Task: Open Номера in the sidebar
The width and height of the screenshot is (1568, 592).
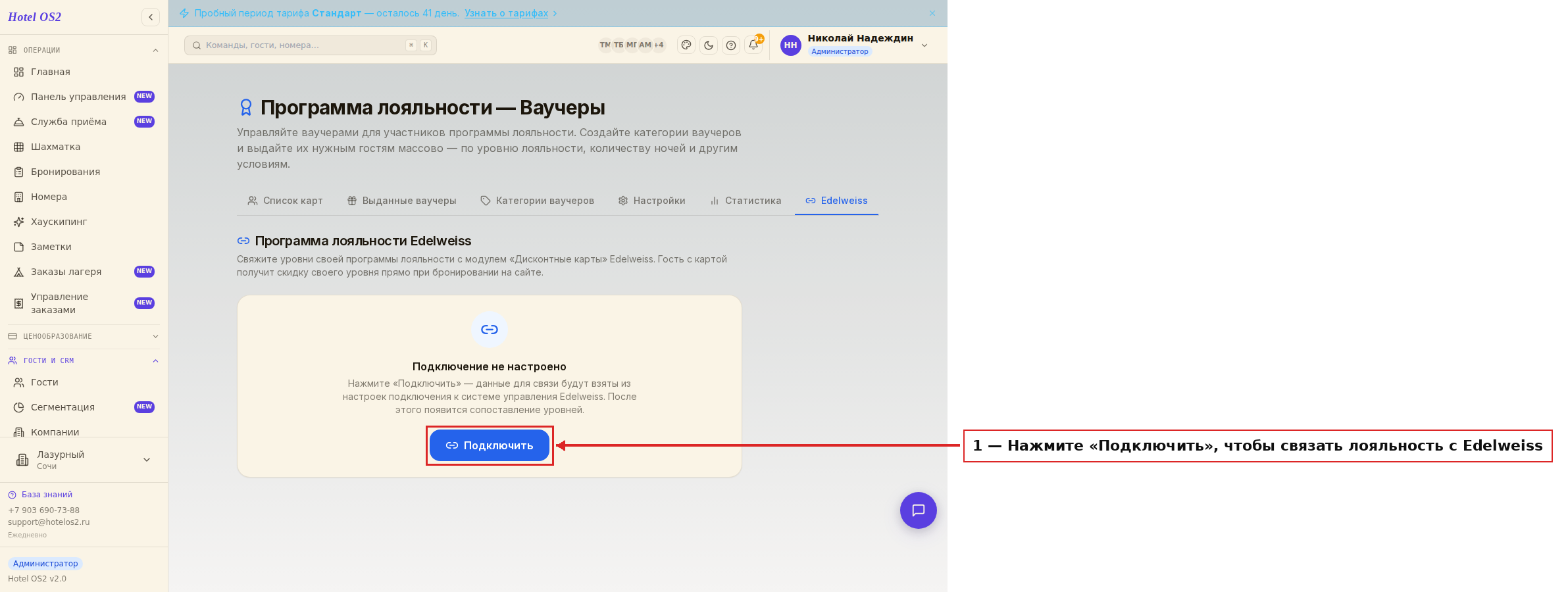Action: pos(84,197)
